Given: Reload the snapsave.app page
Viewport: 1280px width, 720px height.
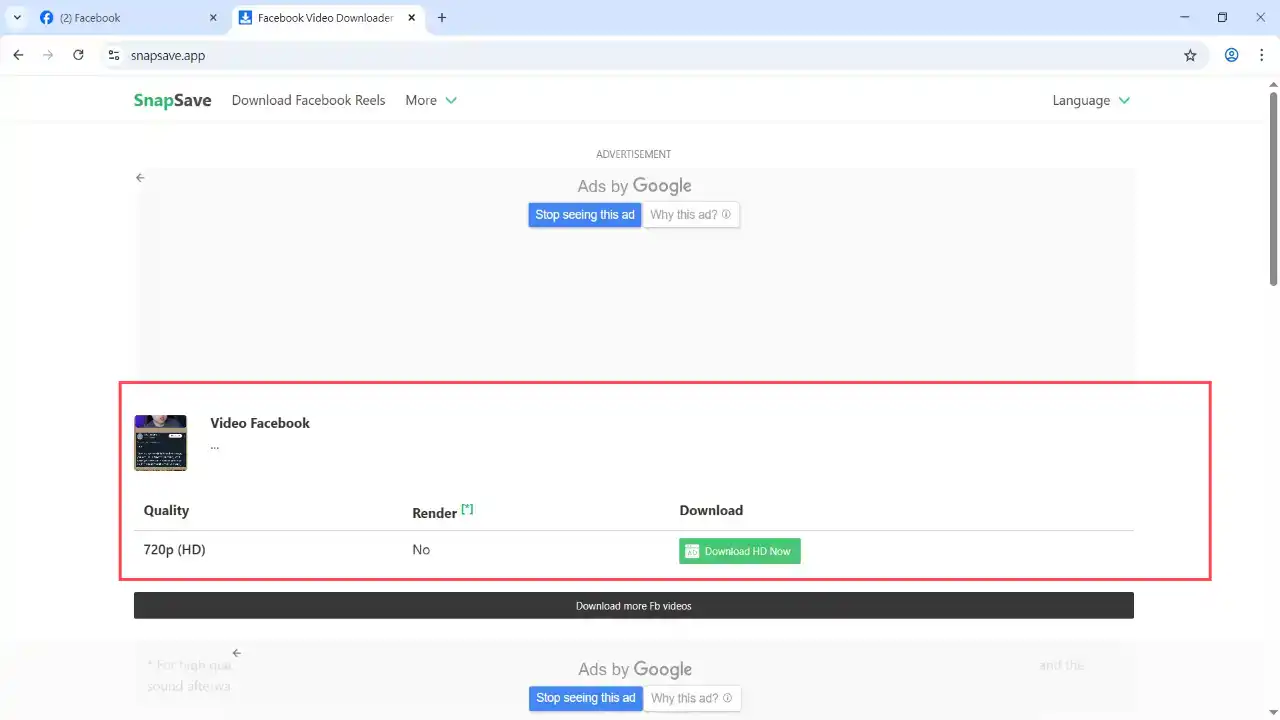Looking at the screenshot, I should pyautogui.click(x=78, y=55).
